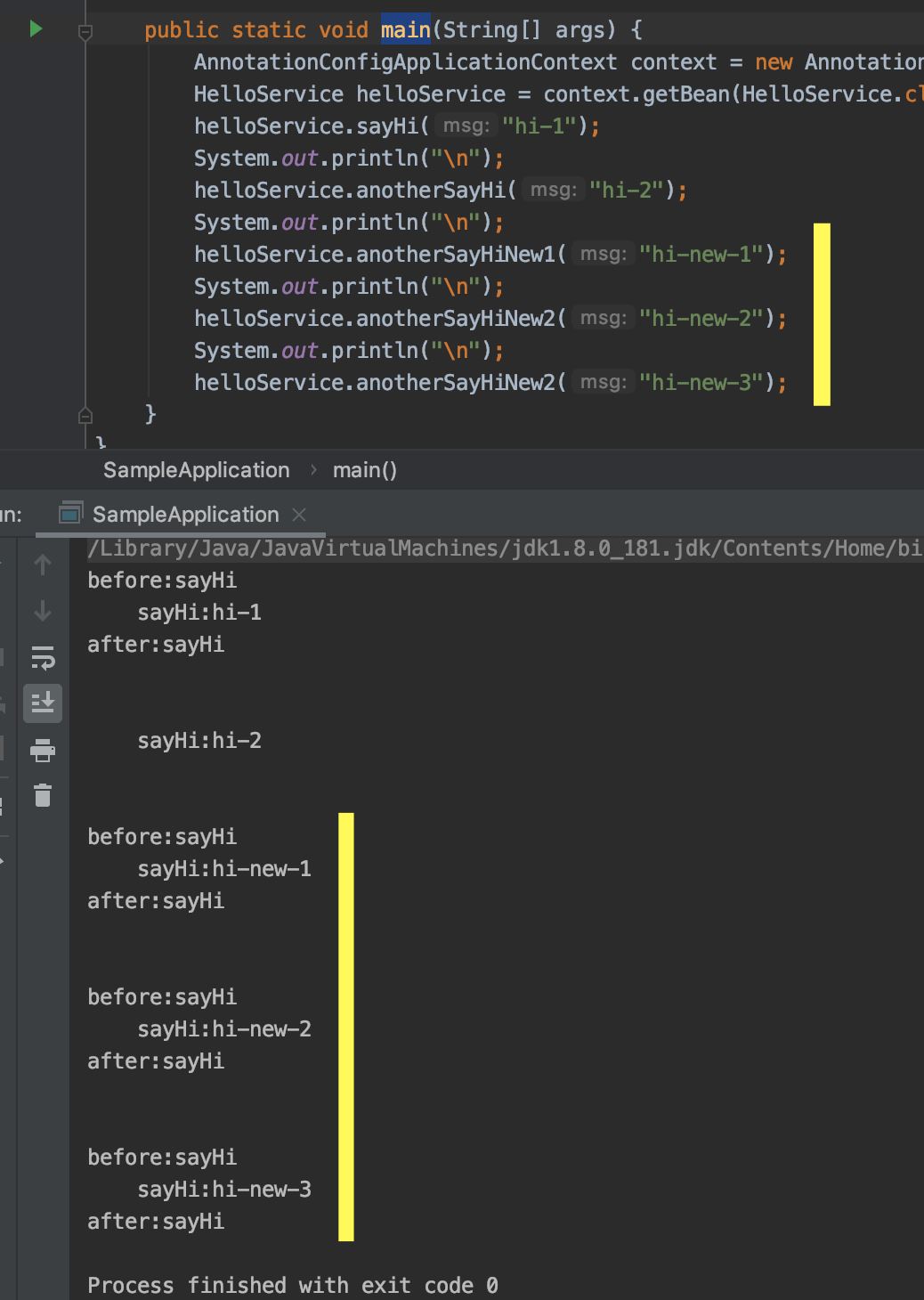Image resolution: width=924 pixels, height=1300 pixels.
Task: Click anotherSayHiNew1 method call
Action: (455, 255)
